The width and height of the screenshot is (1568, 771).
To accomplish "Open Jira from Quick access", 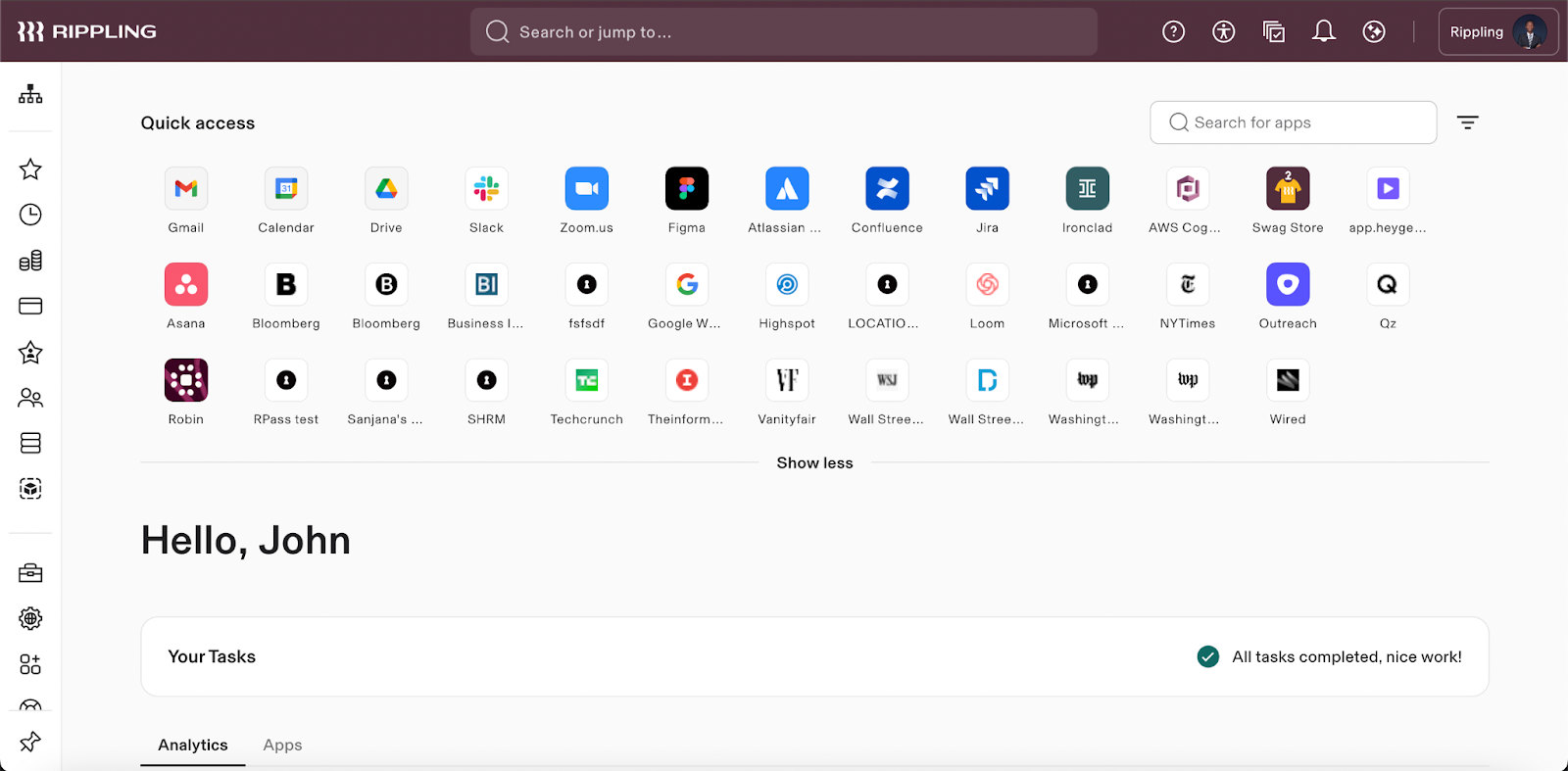I will click(x=987, y=189).
